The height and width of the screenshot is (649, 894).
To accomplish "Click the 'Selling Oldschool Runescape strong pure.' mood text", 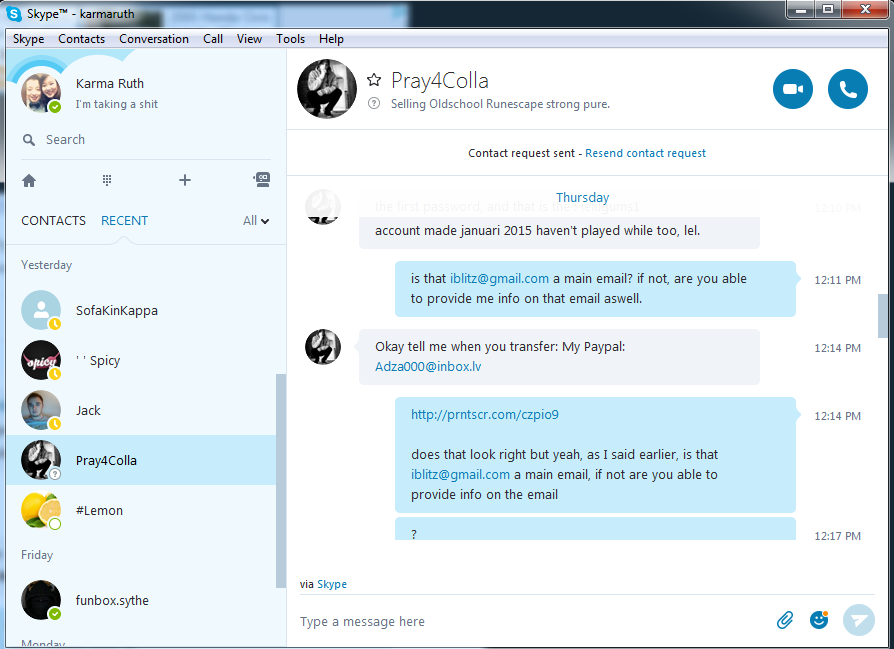I will coord(500,104).
